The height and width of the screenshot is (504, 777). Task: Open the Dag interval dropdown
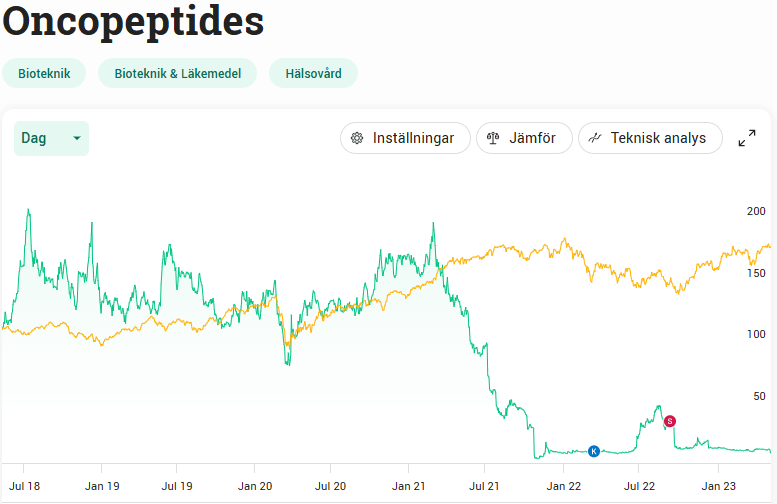point(51,138)
